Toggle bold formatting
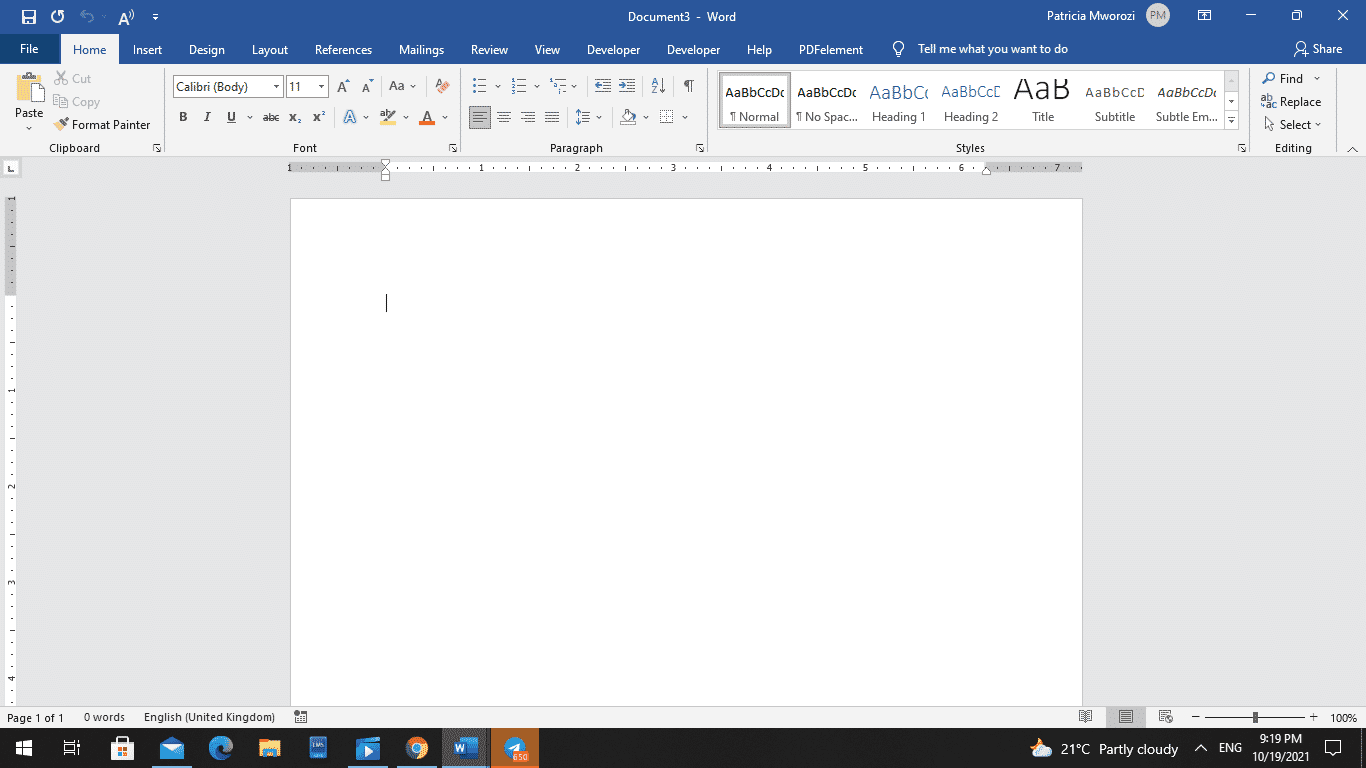 [x=183, y=117]
